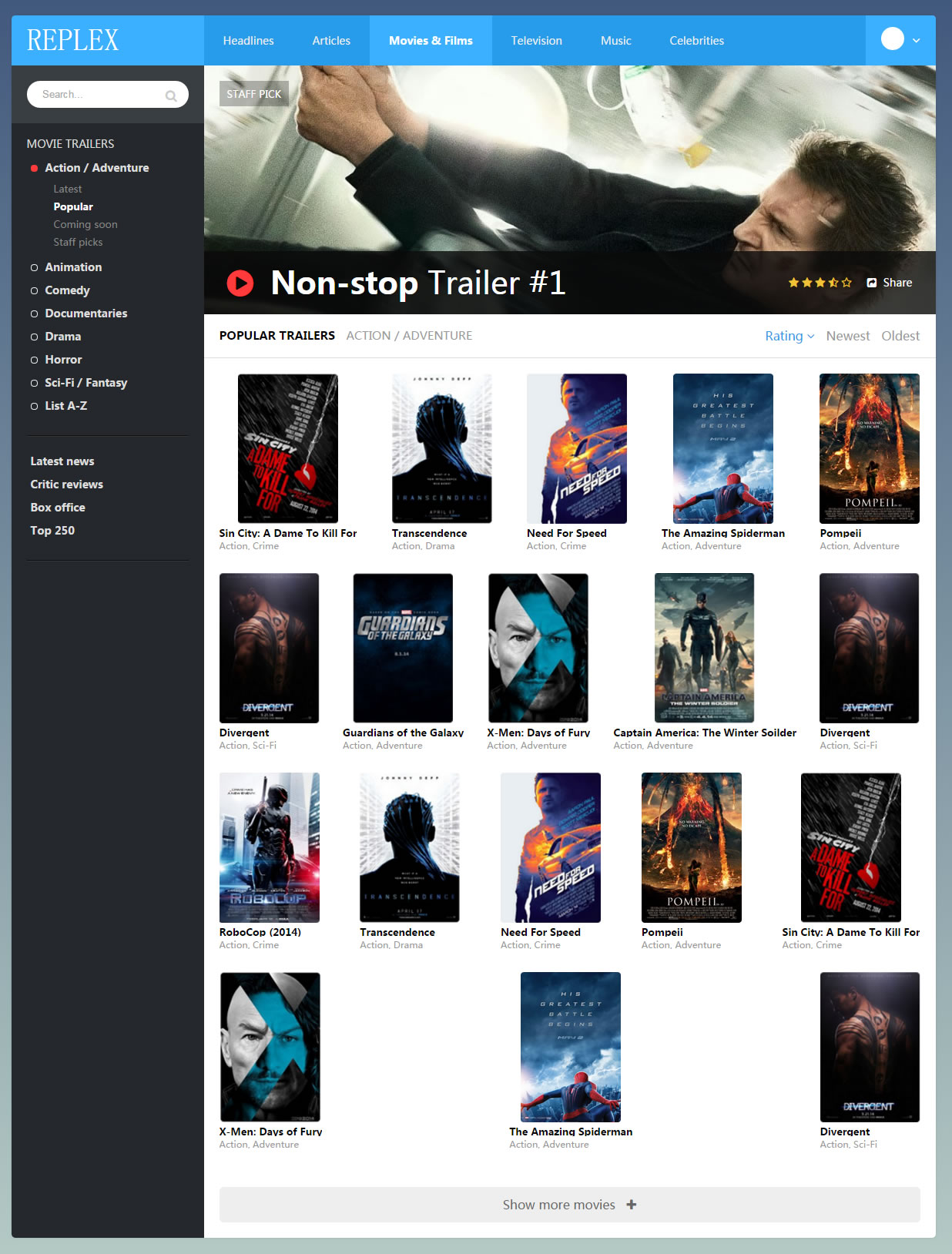952x1254 pixels.
Task: Select the List A-Z option
Action: pyautogui.click(x=65, y=406)
